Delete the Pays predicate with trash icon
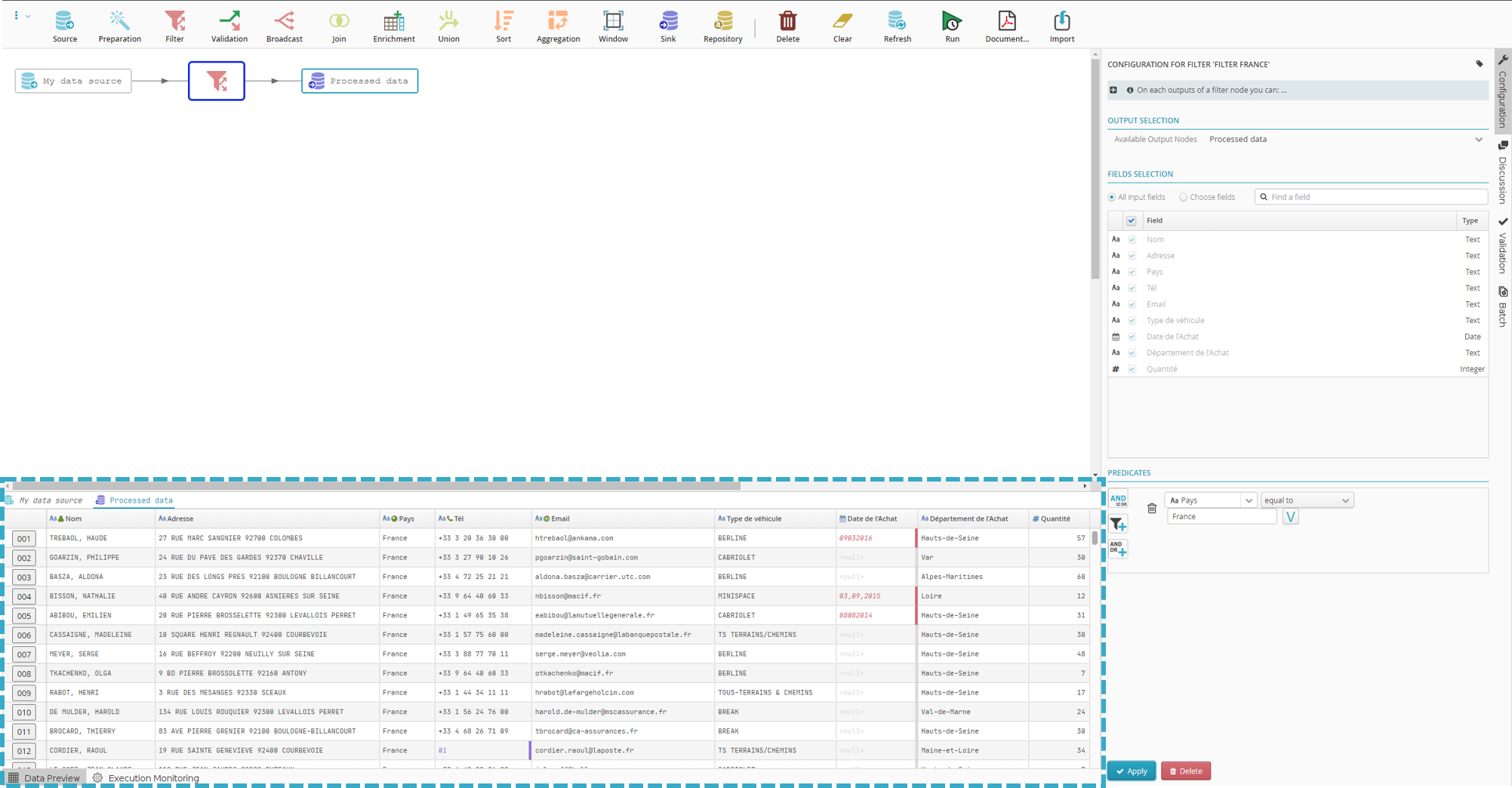 pyautogui.click(x=1152, y=508)
